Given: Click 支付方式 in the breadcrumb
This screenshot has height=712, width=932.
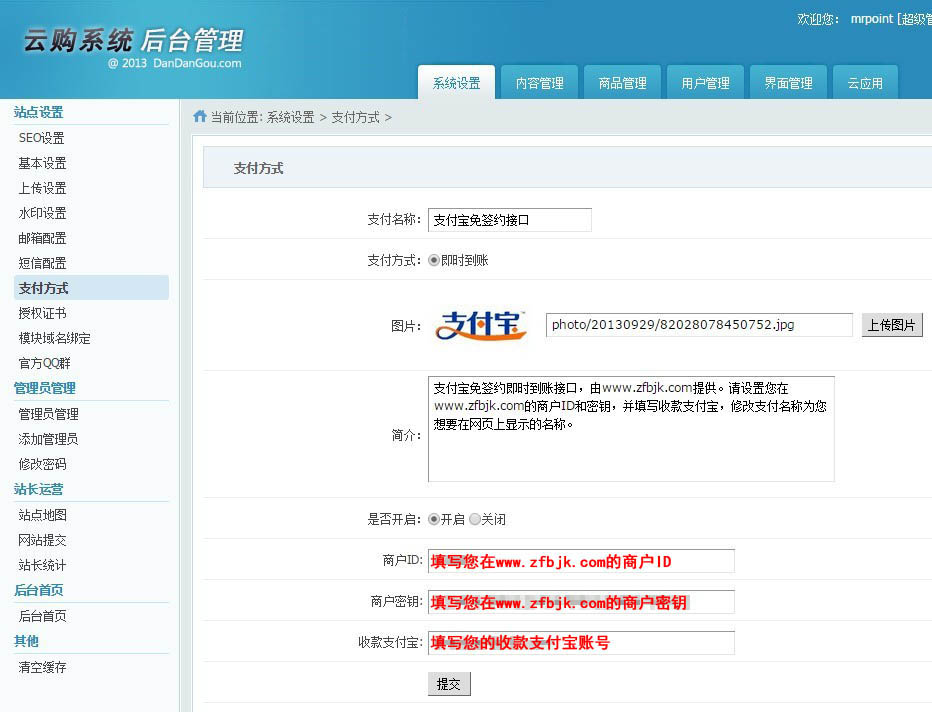Looking at the screenshot, I should (x=355, y=117).
